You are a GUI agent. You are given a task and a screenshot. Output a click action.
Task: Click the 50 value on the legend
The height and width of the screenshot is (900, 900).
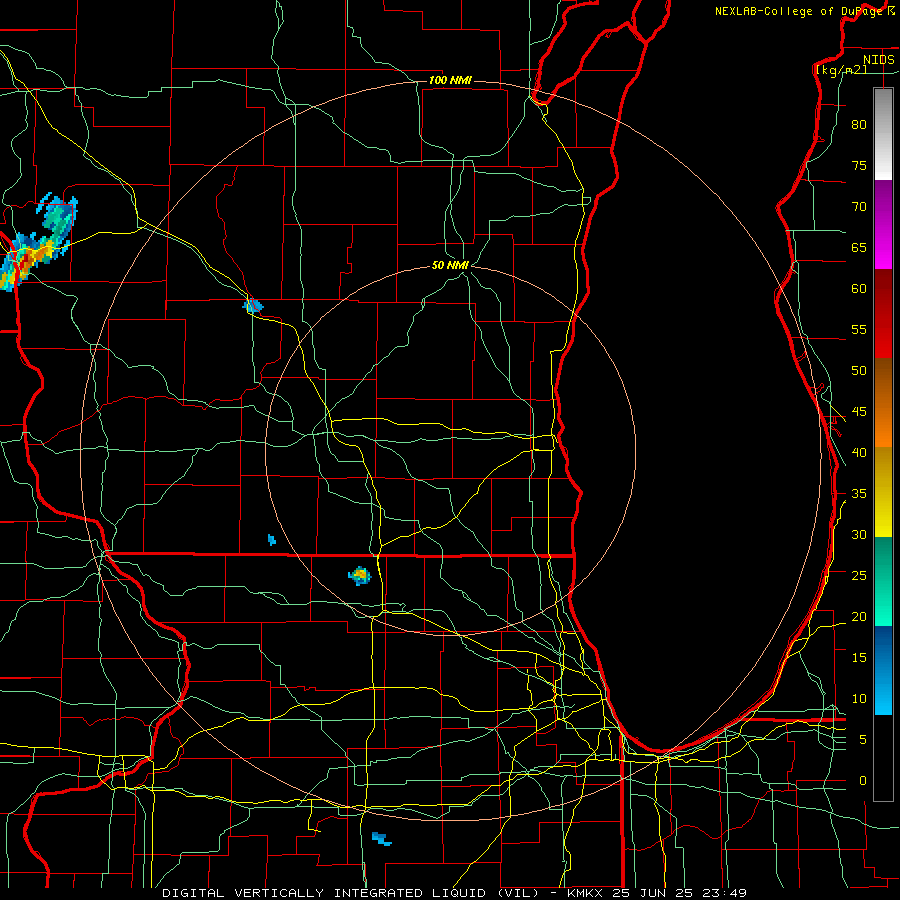859,371
